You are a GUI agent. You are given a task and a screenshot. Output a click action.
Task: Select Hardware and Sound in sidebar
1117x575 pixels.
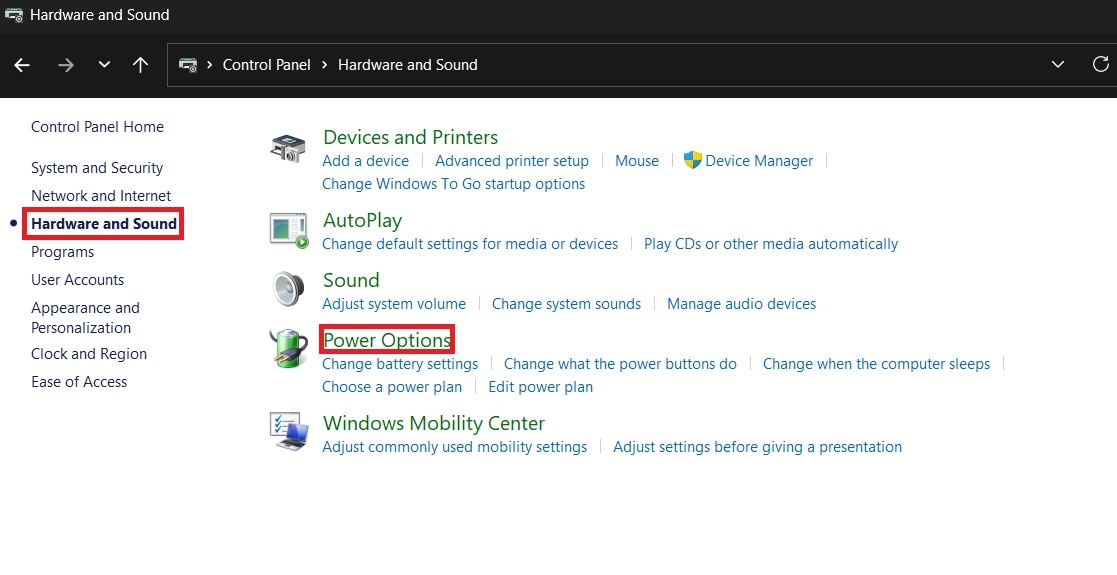pos(104,224)
